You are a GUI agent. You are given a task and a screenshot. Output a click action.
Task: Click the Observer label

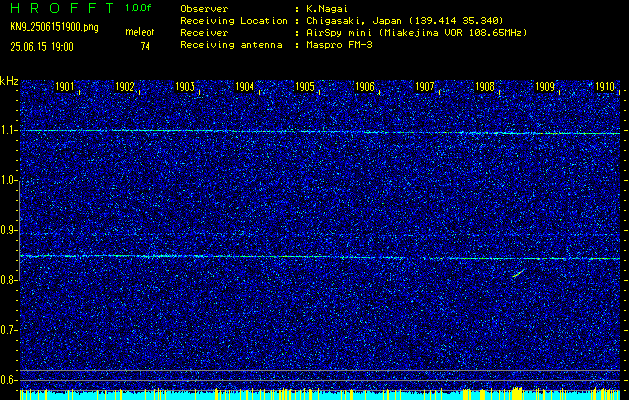pos(204,9)
